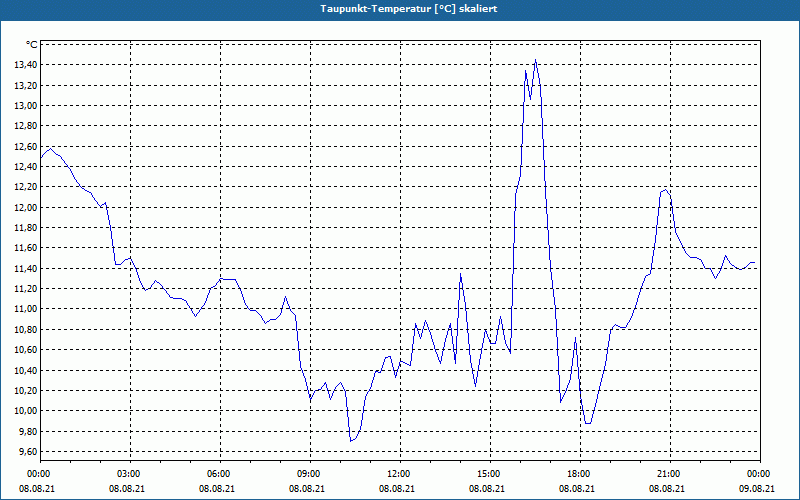Screen dimensions: 800x500
Task: Click the chart title Taupunkt-Temperatur [°C] skaliert
Action: 409,9
